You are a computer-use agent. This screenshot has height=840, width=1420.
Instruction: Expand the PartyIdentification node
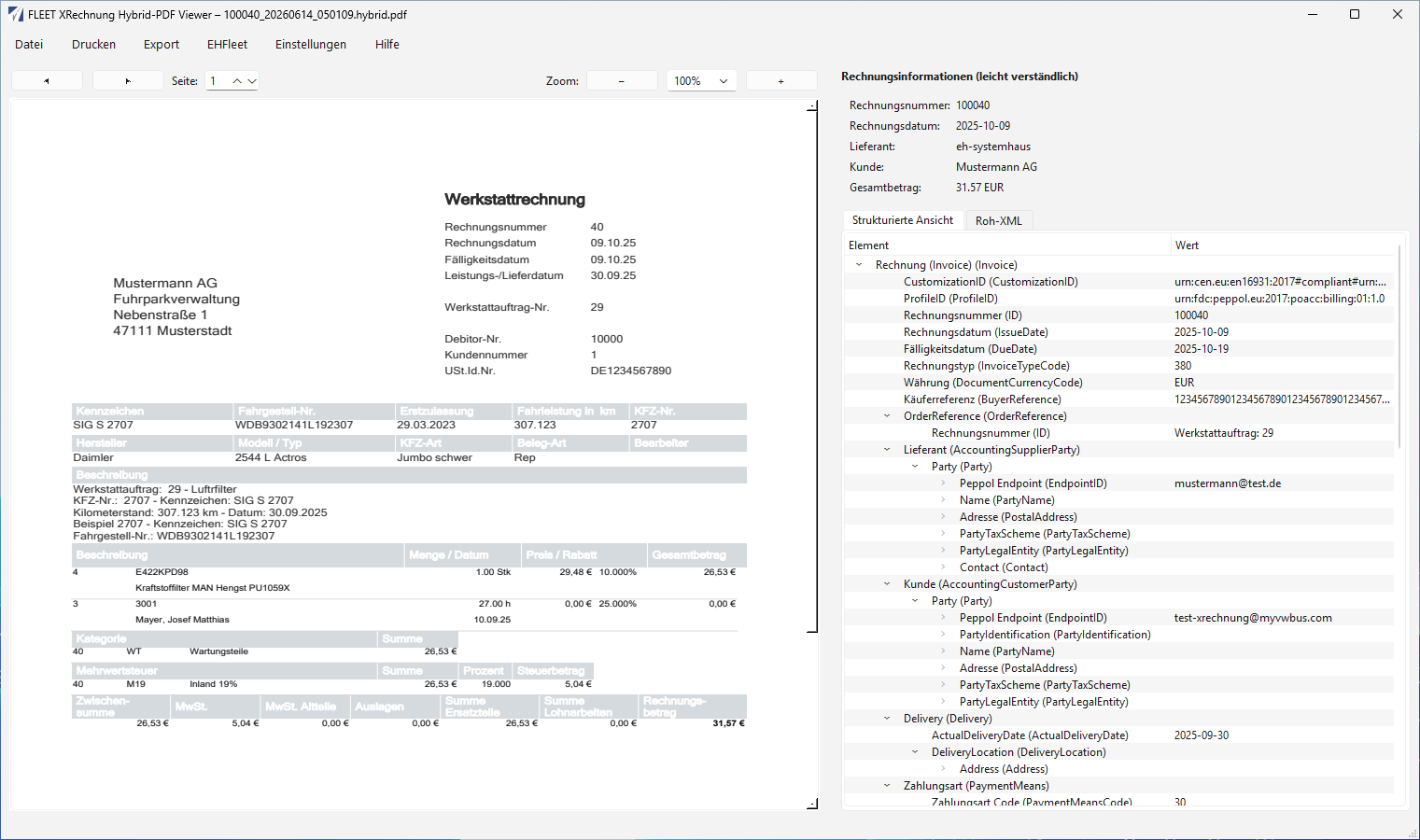(943, 635)
